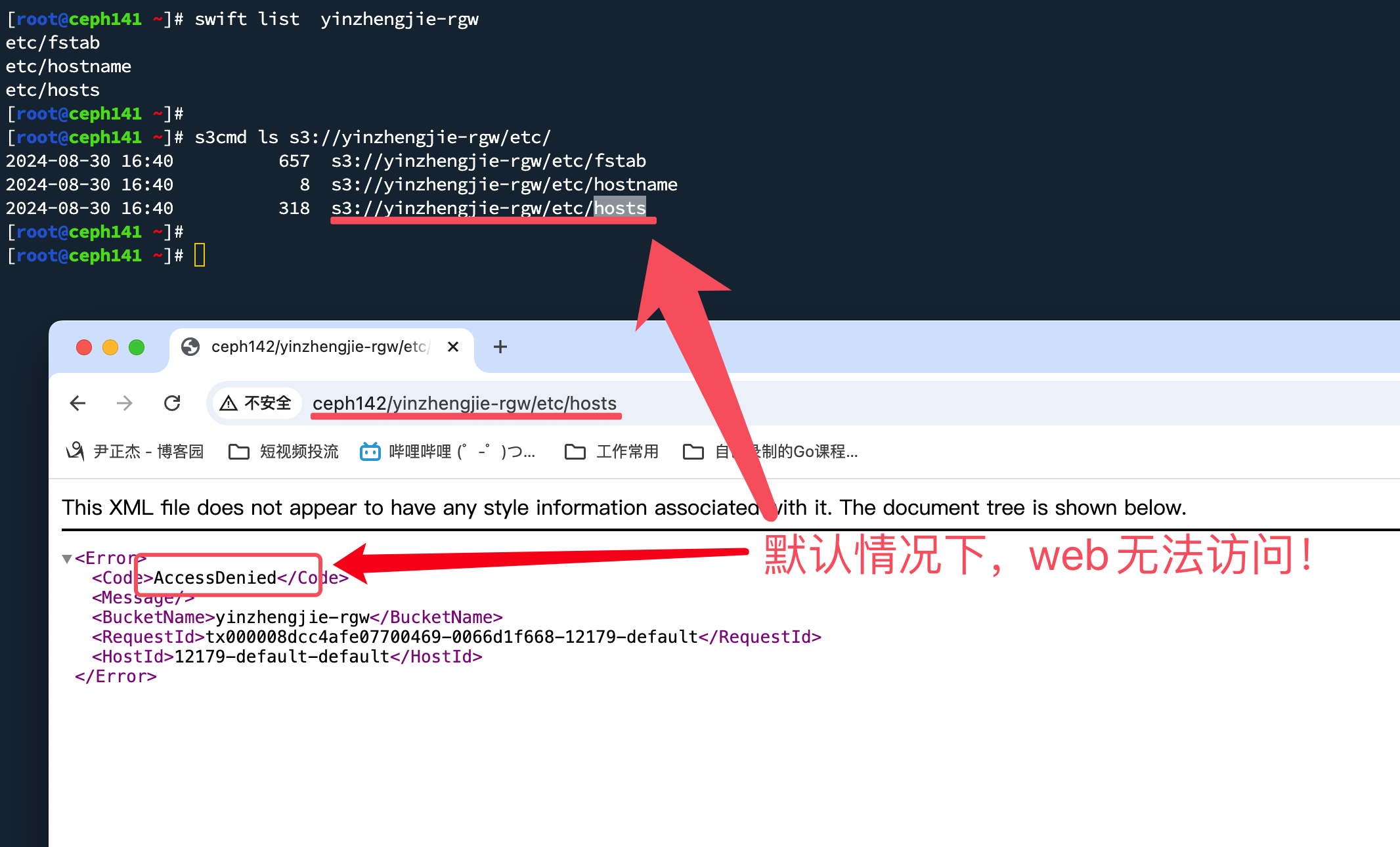
Task: Click 'This XML file does not appear' notice
Action: (x=624, y=508)
